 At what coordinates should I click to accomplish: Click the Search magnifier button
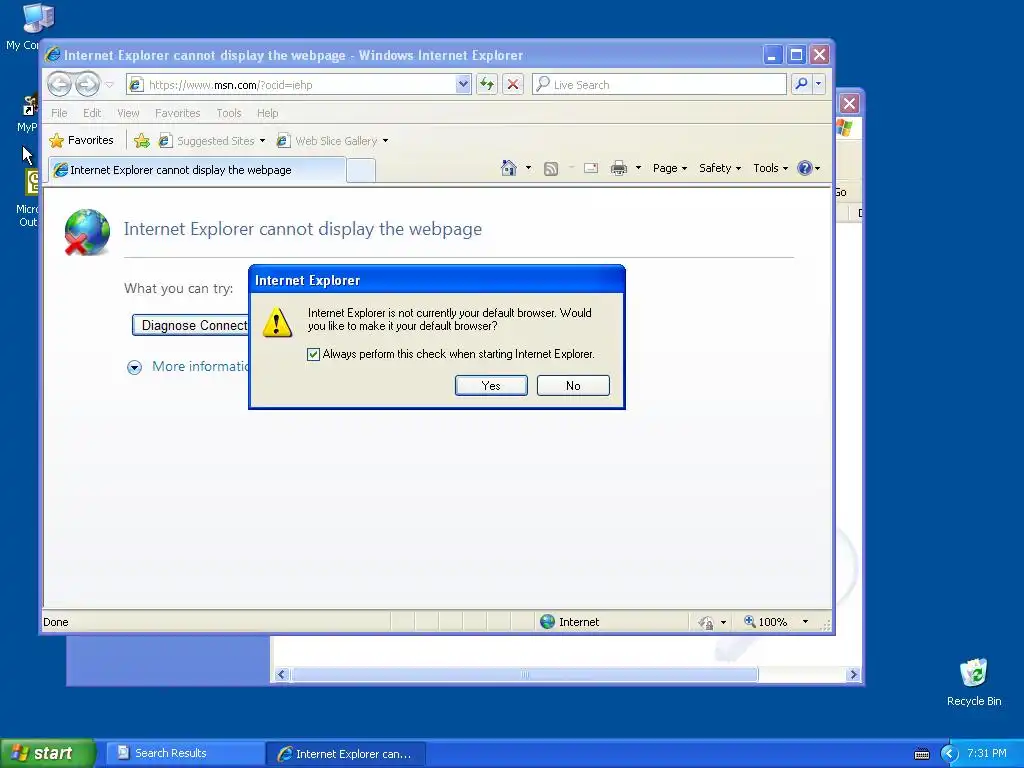pos(801,84)
